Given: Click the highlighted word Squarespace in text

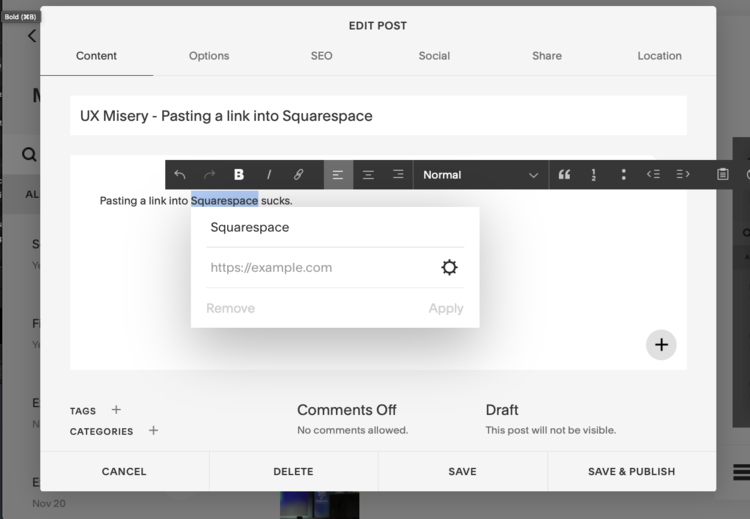Looking at the screenshot, I should click(x=224, y=200).
